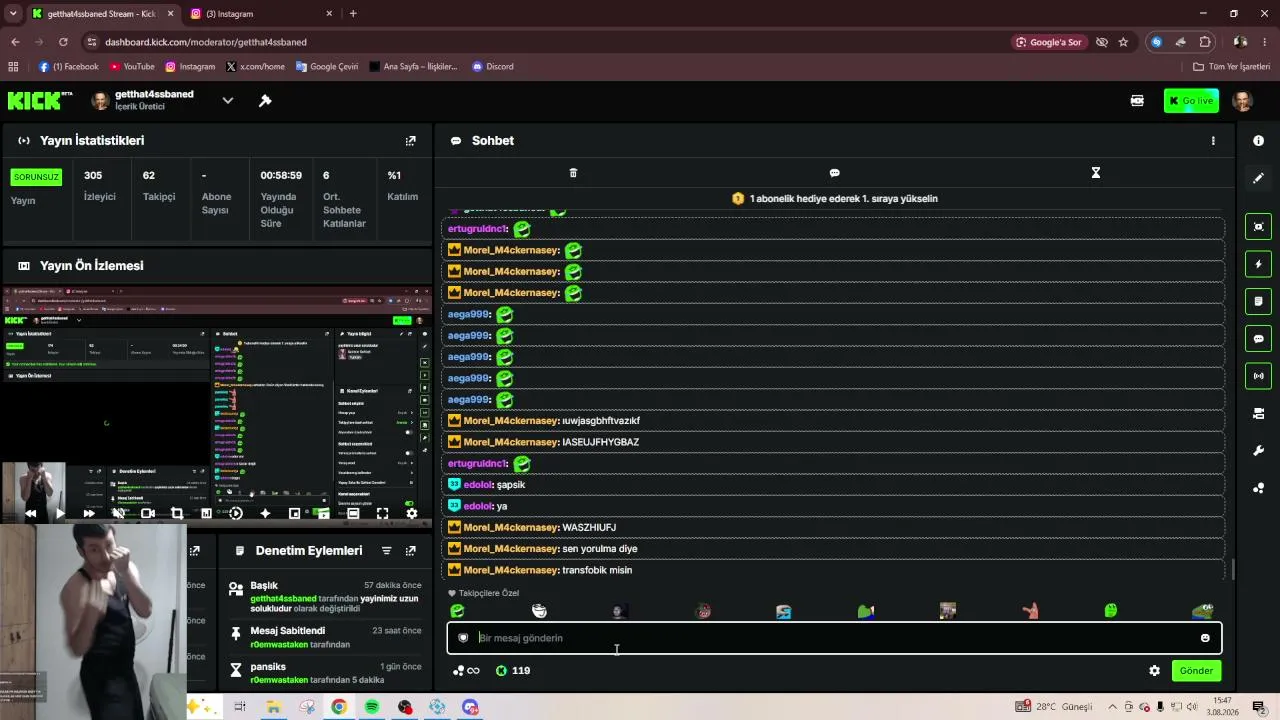Click the message 'sen yorulma diye'

point(600,549)
